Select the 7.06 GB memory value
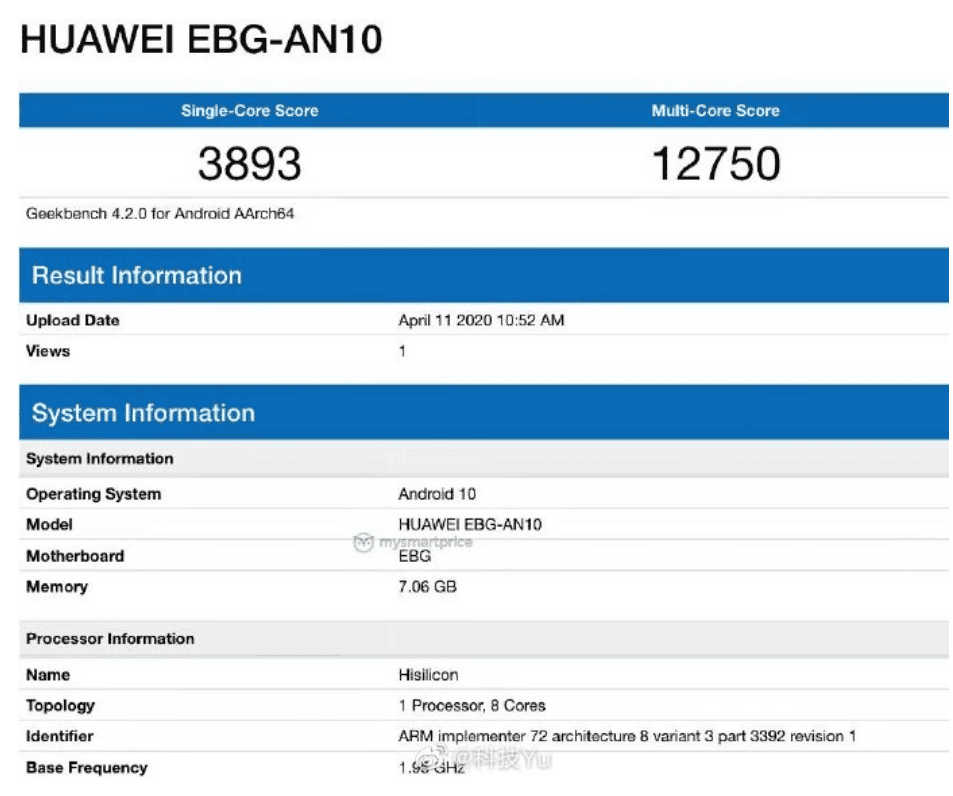953x796 pixels. click(x=427, y=587)
